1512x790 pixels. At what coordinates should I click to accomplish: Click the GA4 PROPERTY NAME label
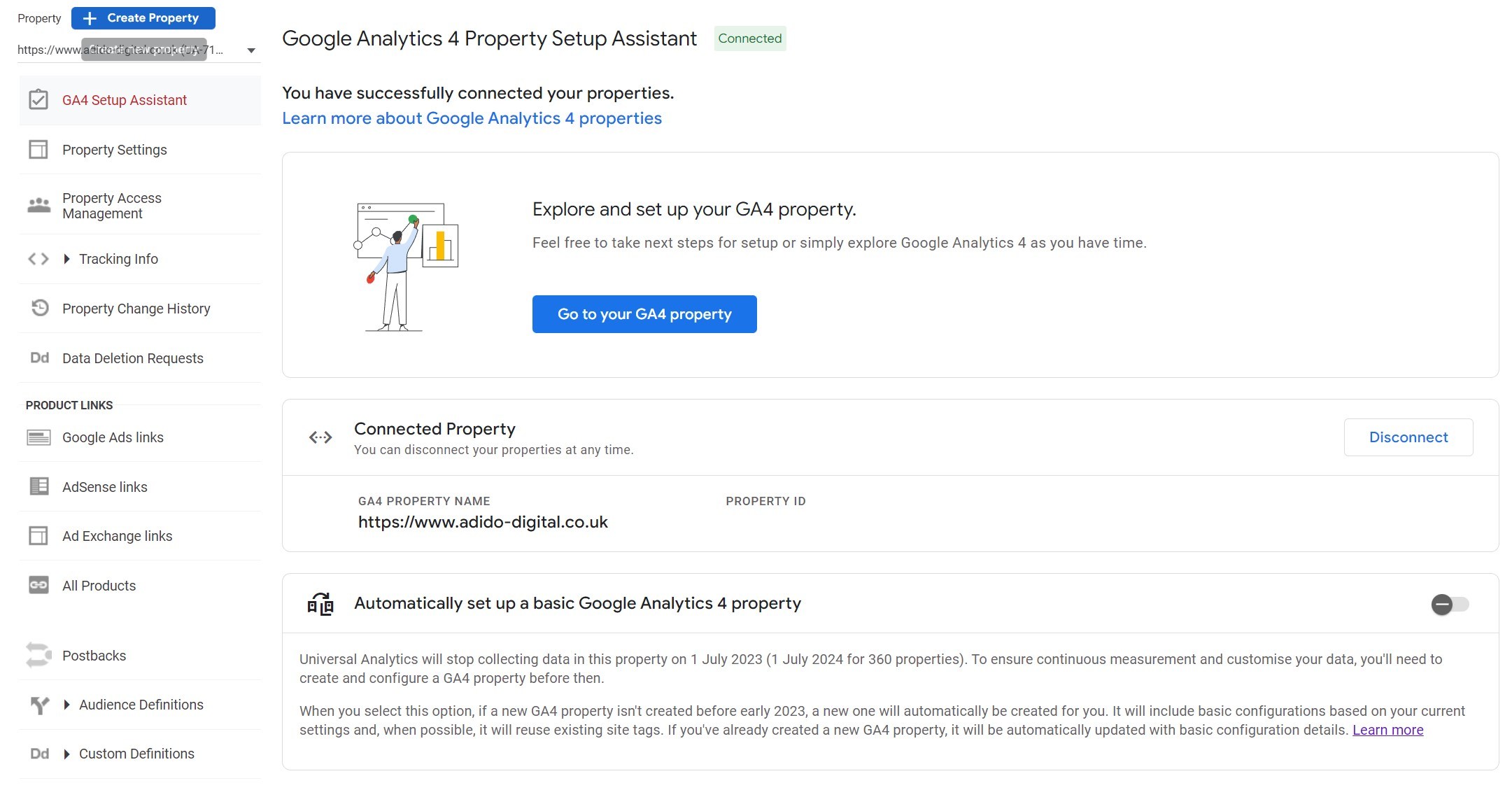[424, 501]
